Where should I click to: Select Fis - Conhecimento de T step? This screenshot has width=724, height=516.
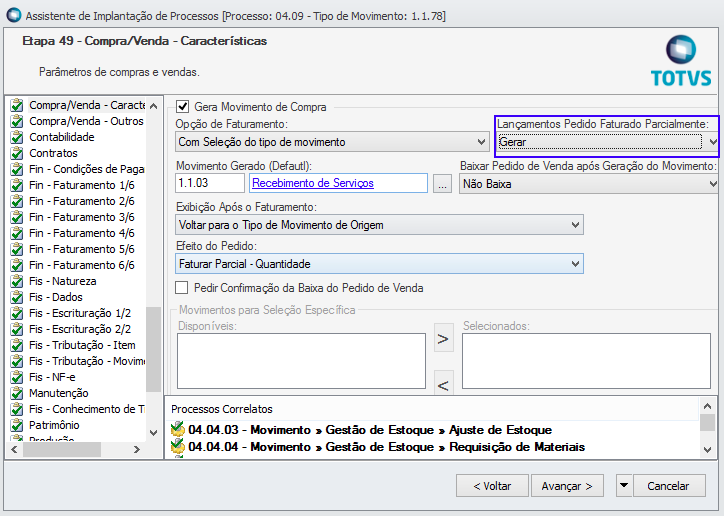(87, 409)
